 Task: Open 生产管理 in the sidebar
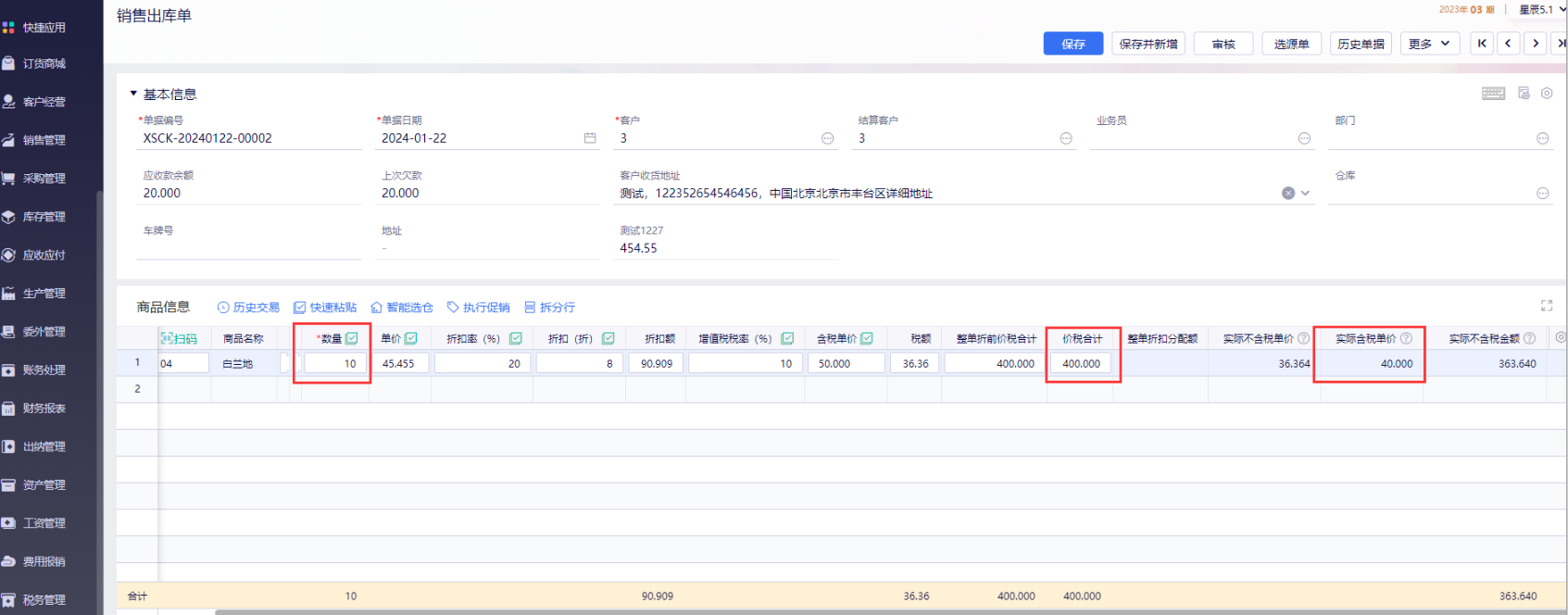(x=44, y=294)
